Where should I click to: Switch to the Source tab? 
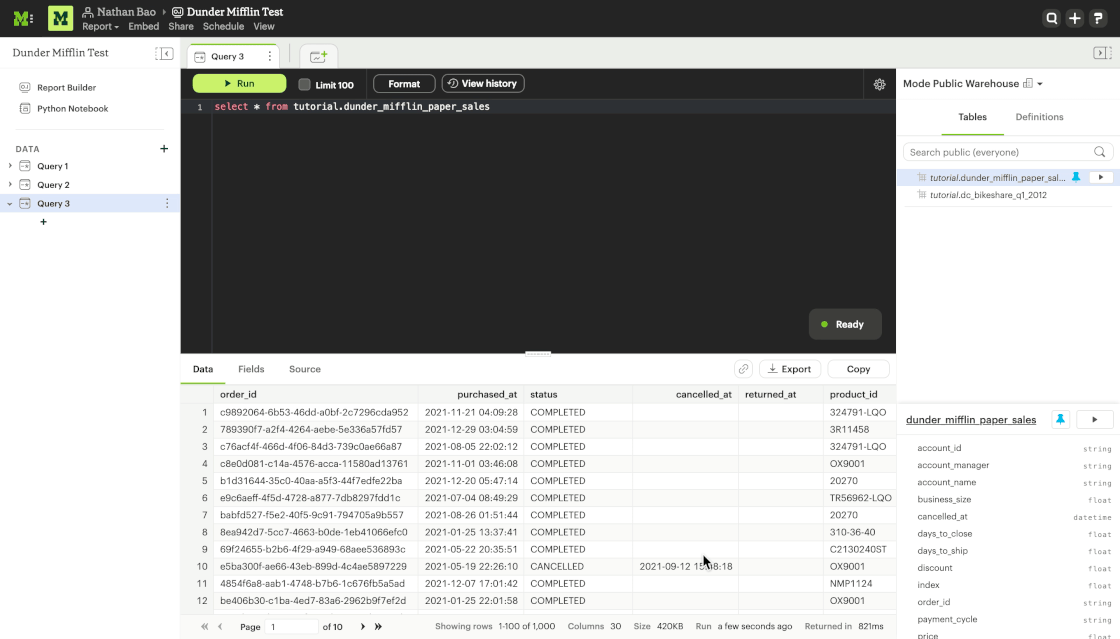coord(305,369)
